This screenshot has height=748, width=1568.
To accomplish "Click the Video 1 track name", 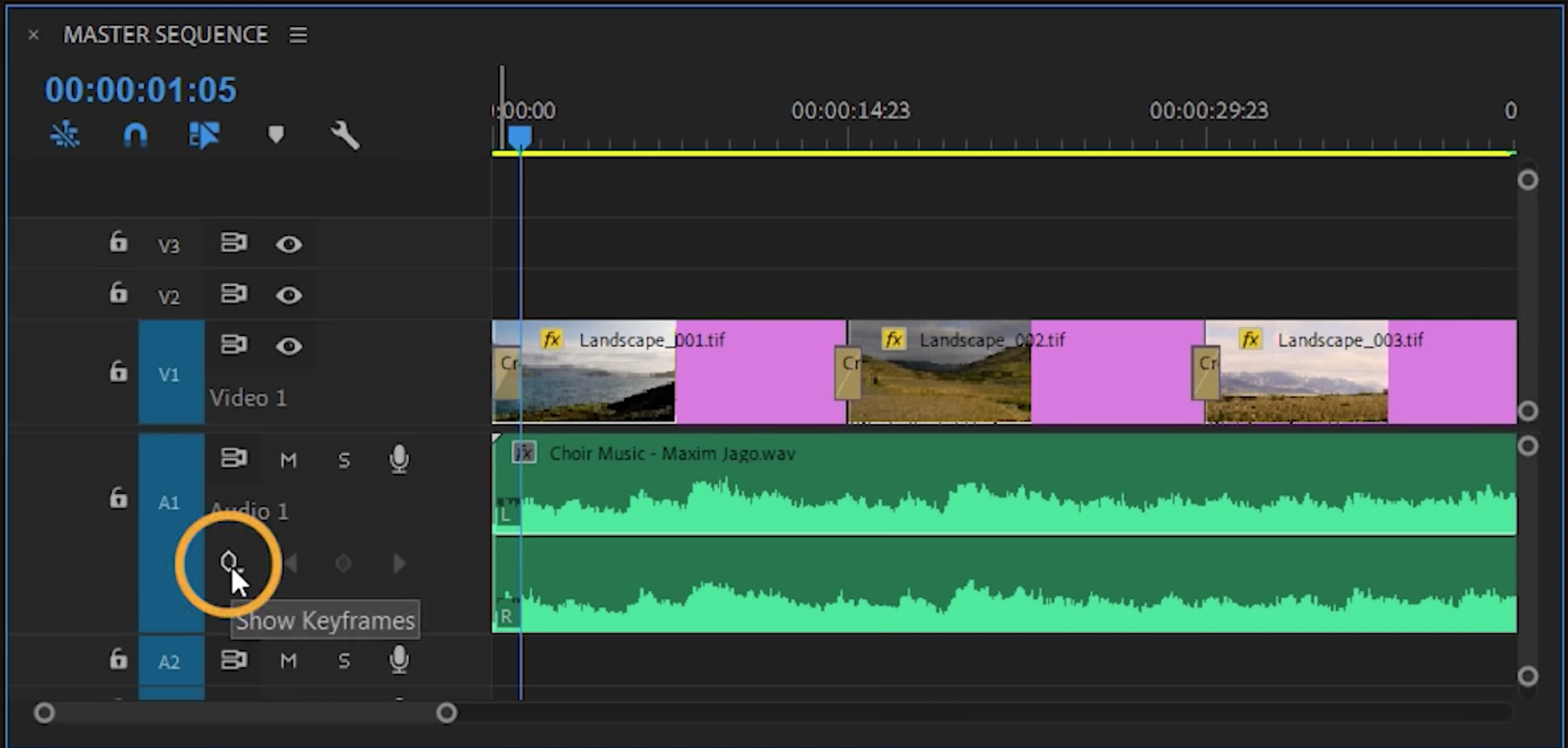I will point(248,398).
